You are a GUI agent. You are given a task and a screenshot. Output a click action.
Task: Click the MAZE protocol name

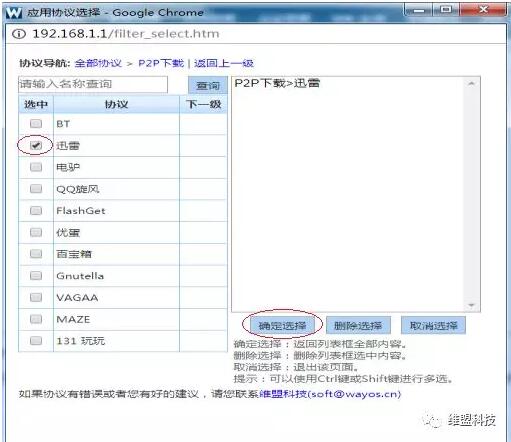[73, 319]
